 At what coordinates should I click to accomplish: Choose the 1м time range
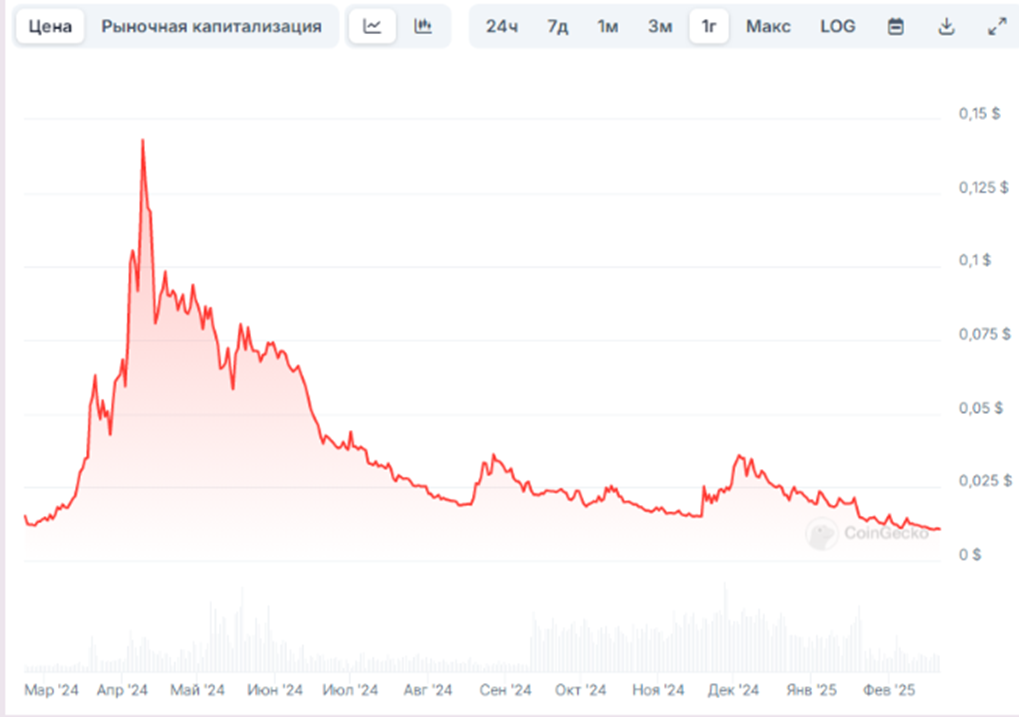coord(608,26)
